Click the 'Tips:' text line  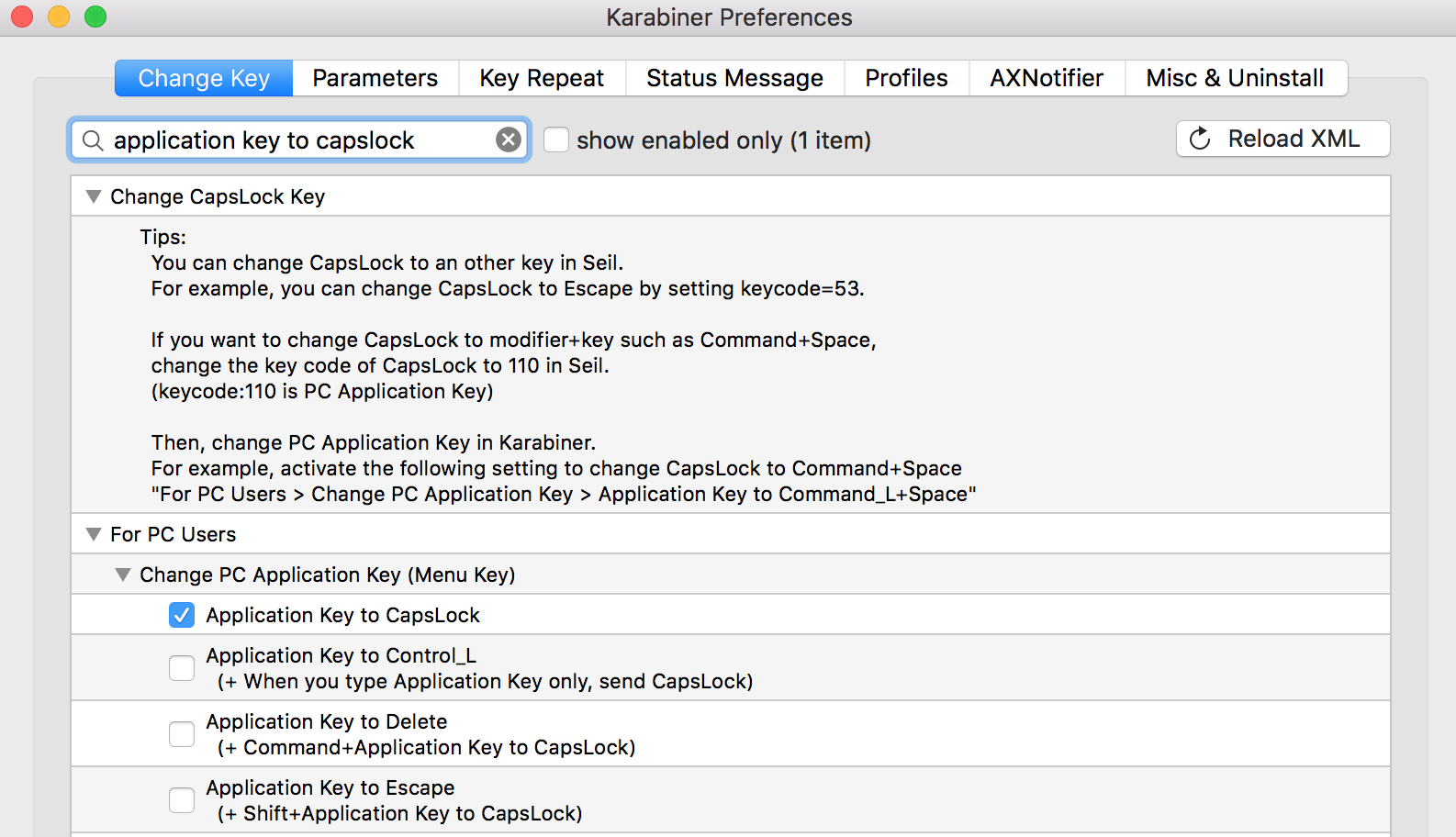point(162,237)
